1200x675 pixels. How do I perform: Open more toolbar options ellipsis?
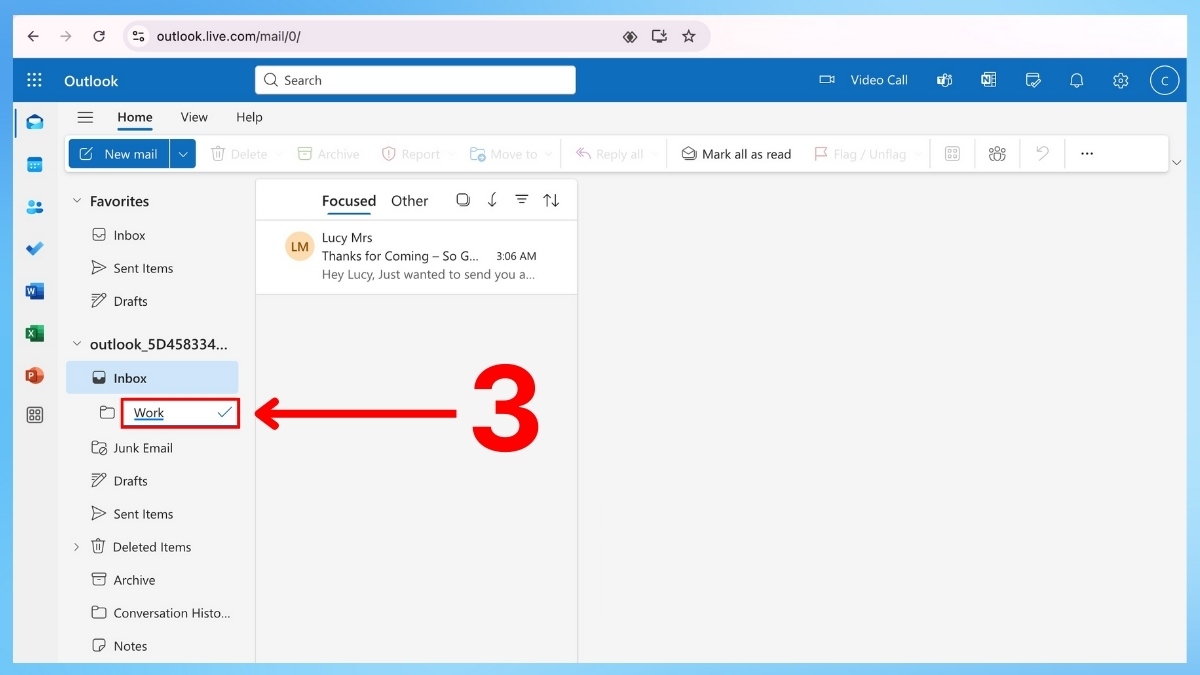[1087, 154]
